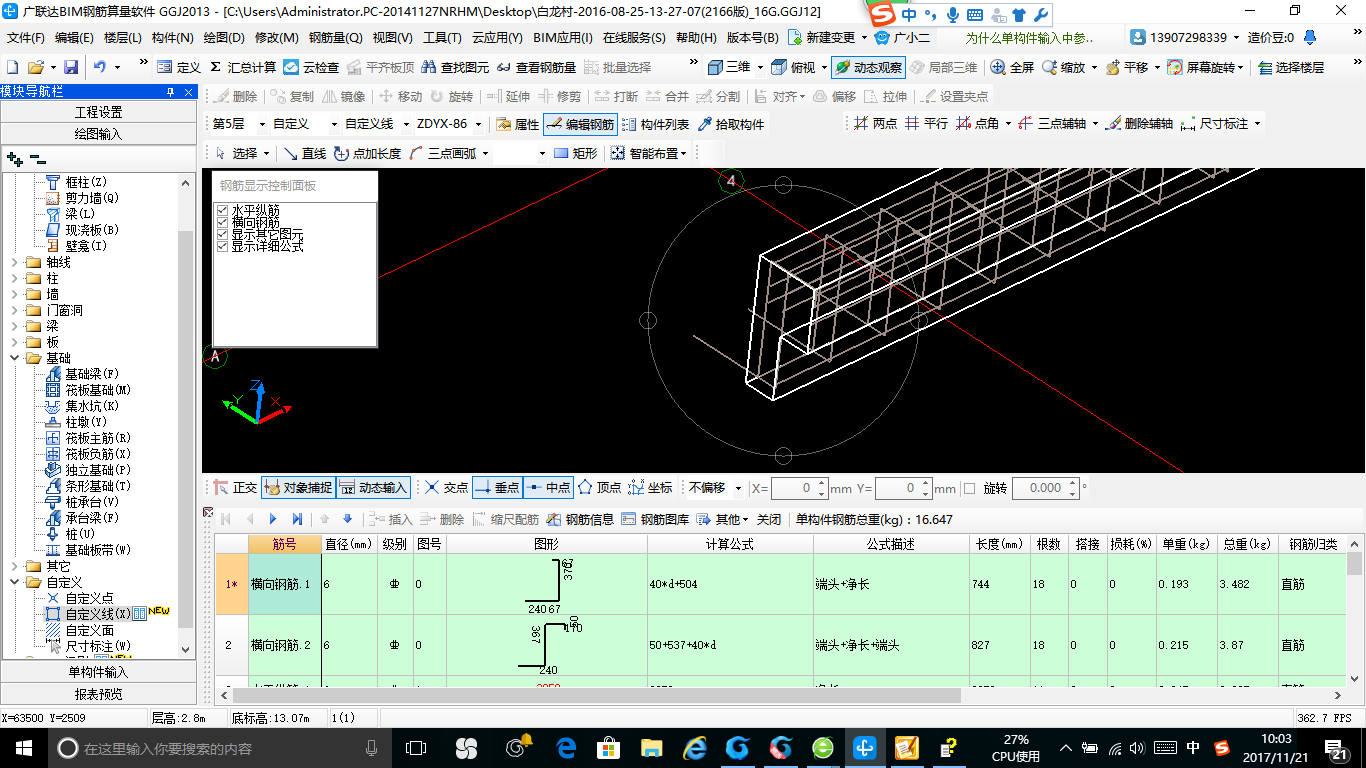Expand the 轴线 tree folder
1366x768 pixels.
pos(13,262)
